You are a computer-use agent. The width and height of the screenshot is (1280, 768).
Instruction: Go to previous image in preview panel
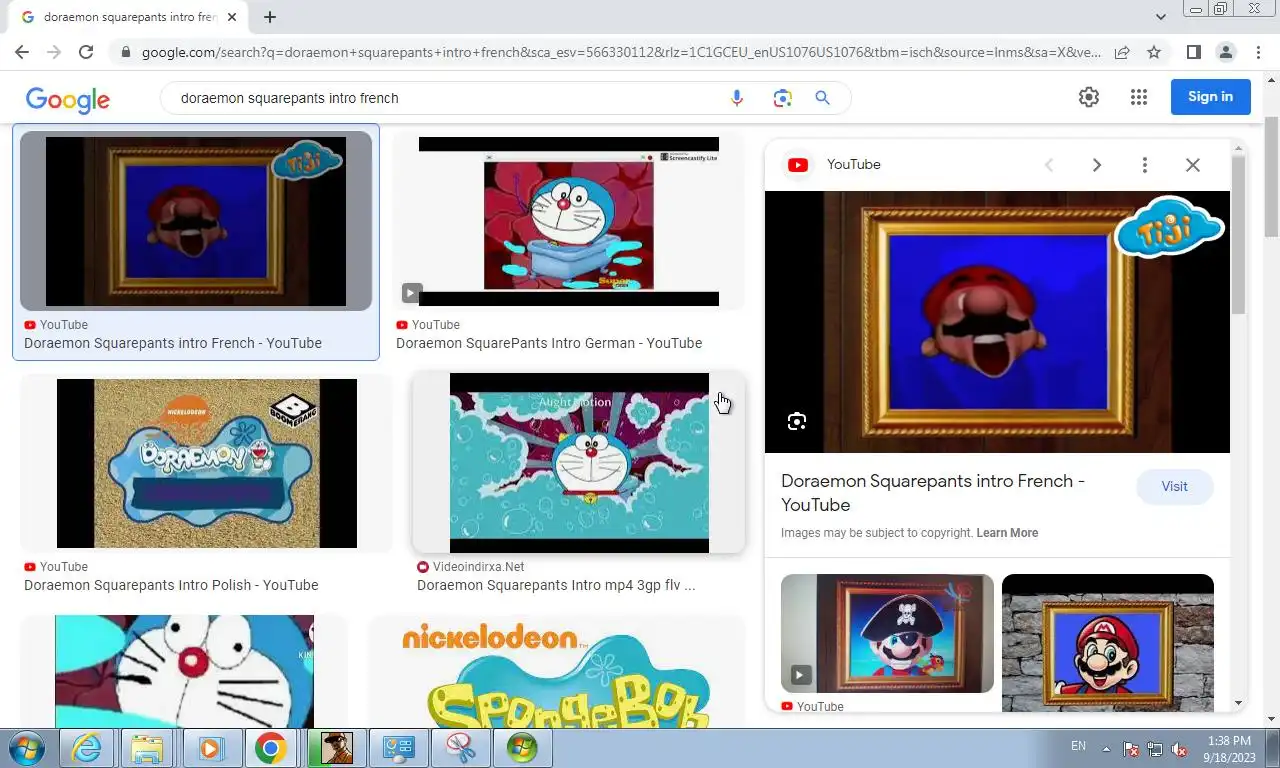pyautogui.click(x=1049, y=165)
